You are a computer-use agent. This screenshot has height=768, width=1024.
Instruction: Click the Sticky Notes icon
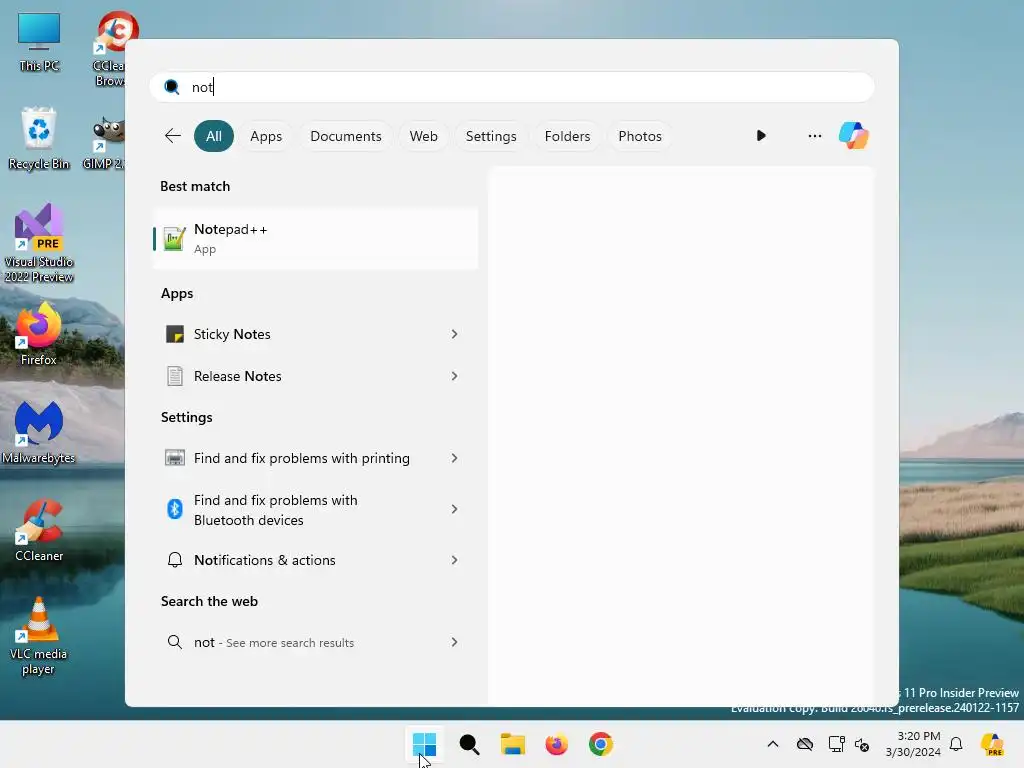174,334
